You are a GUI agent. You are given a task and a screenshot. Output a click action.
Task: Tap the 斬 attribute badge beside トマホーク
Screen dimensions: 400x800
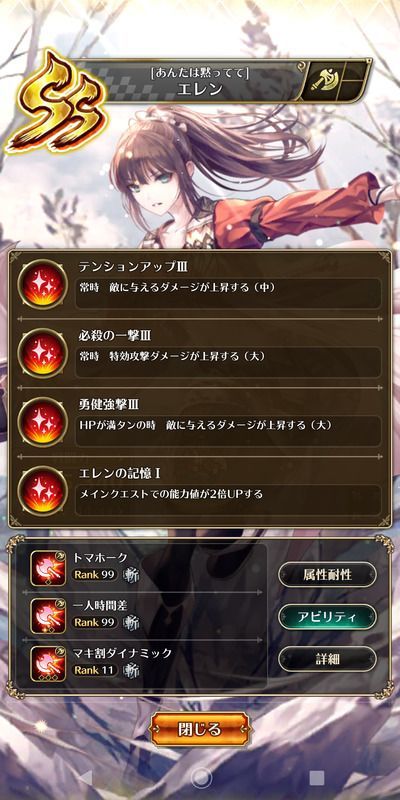click(x=132, y=575)
